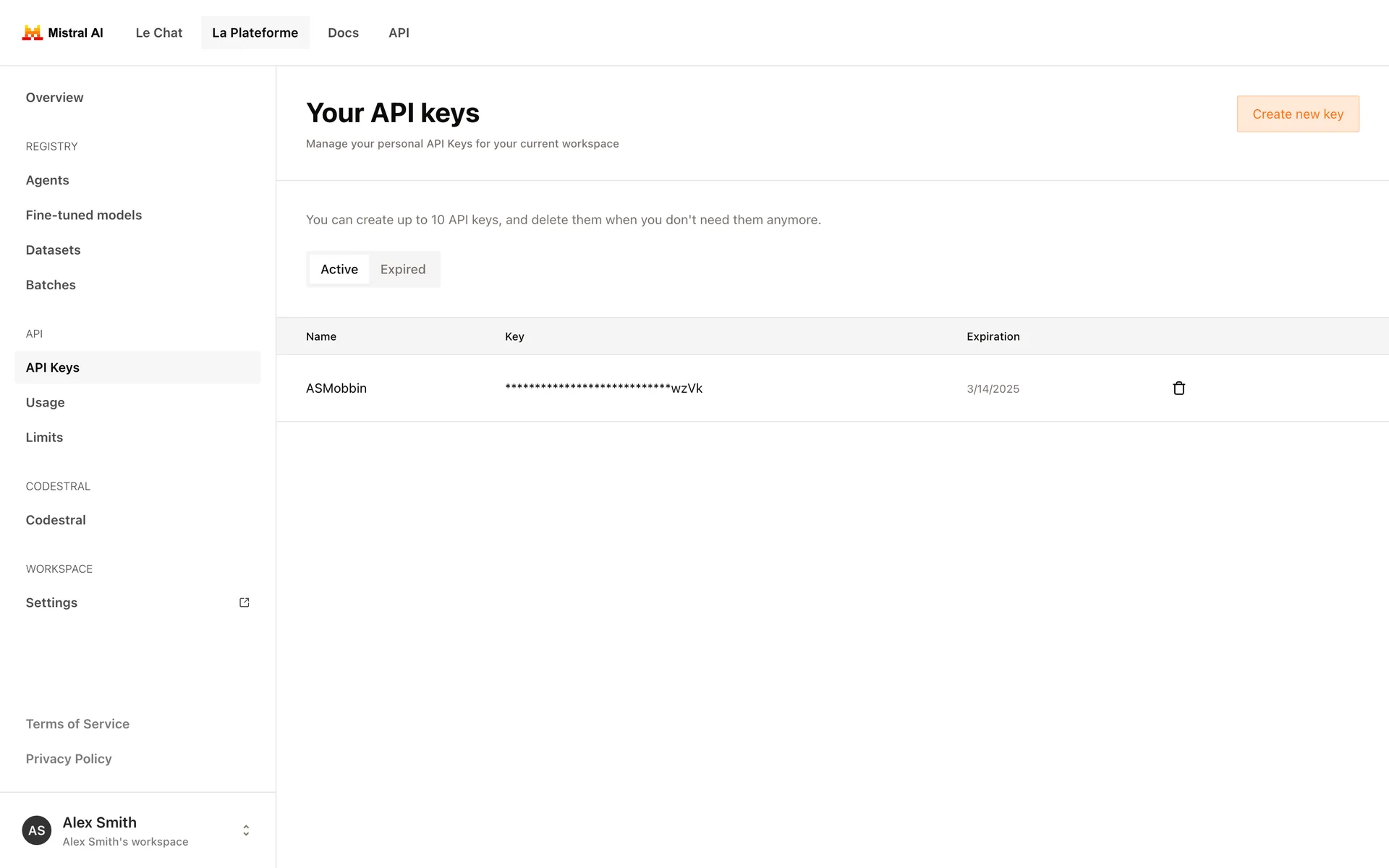Open the Overview sidebar page
The width and height of the screenshot is (1389, 868).
tap(54, 98)
